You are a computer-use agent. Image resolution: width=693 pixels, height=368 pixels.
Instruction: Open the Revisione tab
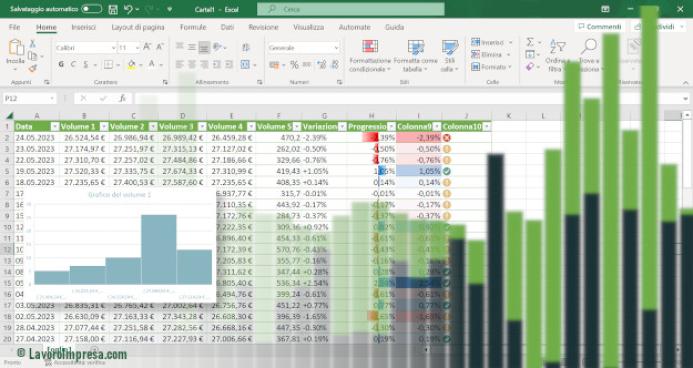tap(263, 27)
